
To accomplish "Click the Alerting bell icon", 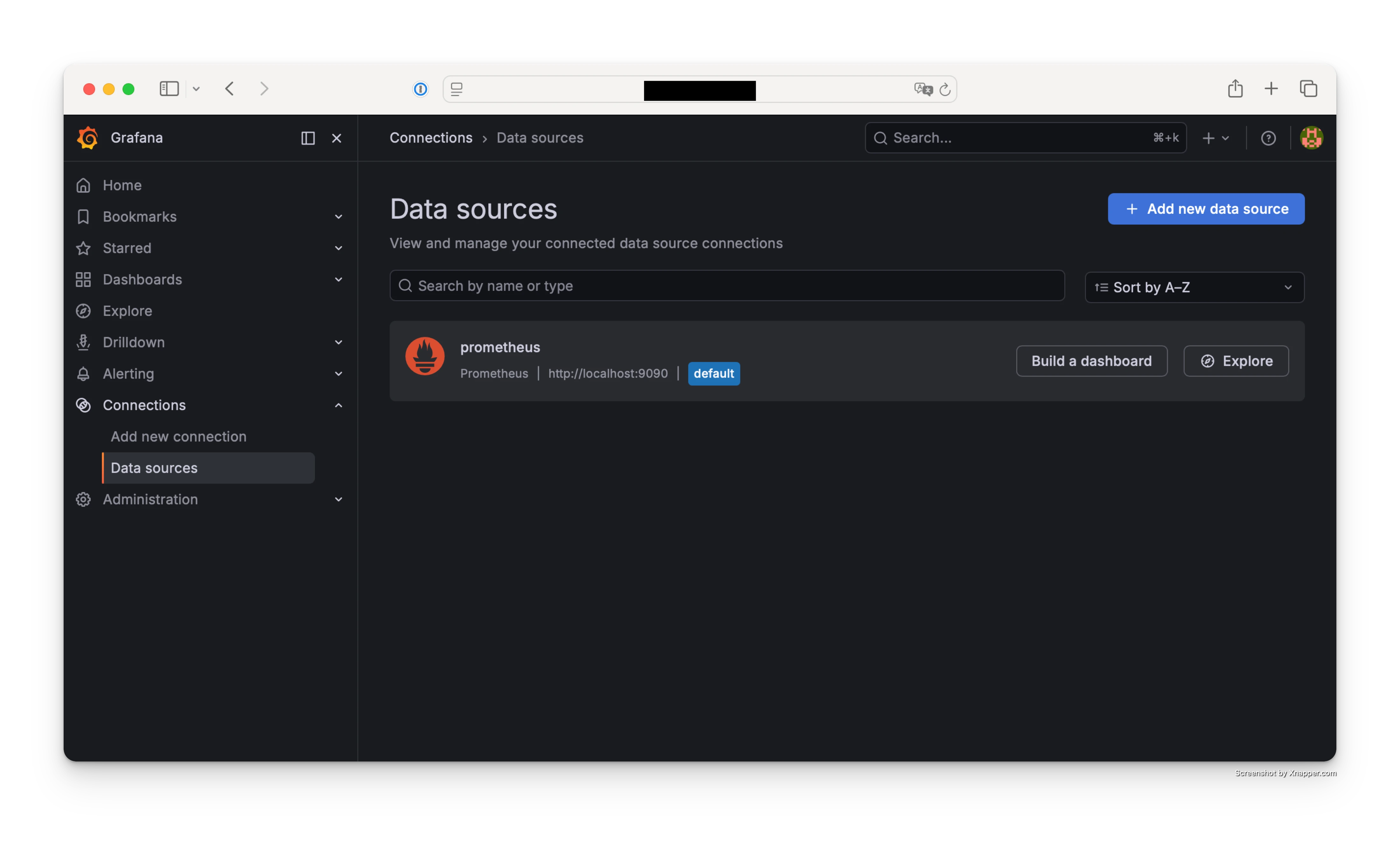I will [83, 374].
